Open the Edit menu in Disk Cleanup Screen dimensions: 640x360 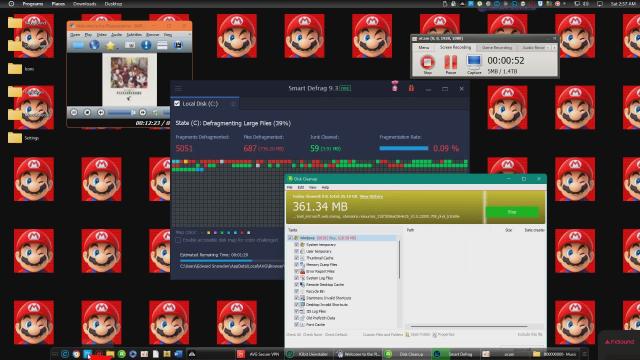point(301,187)
